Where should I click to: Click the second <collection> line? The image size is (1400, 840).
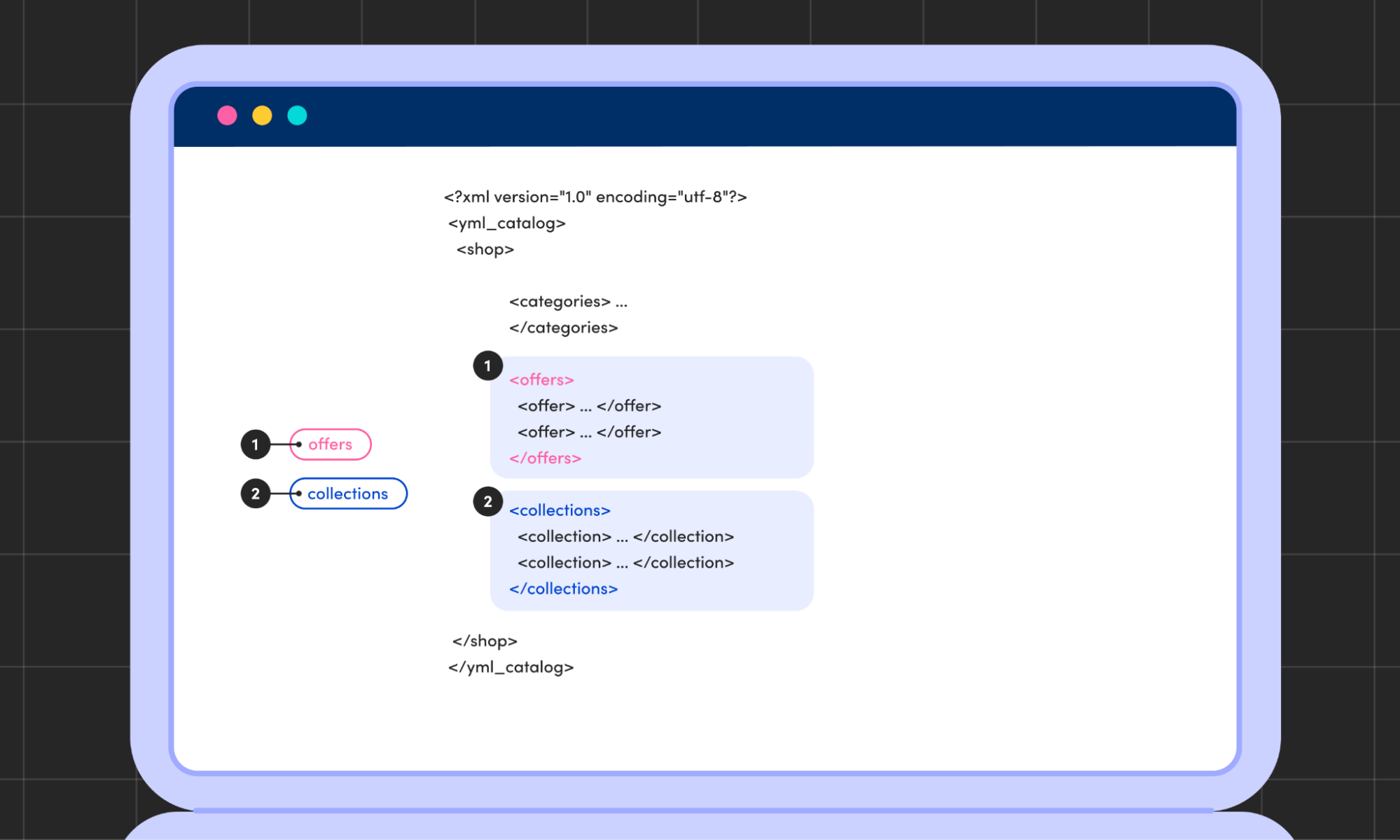(x=625, y=563)
